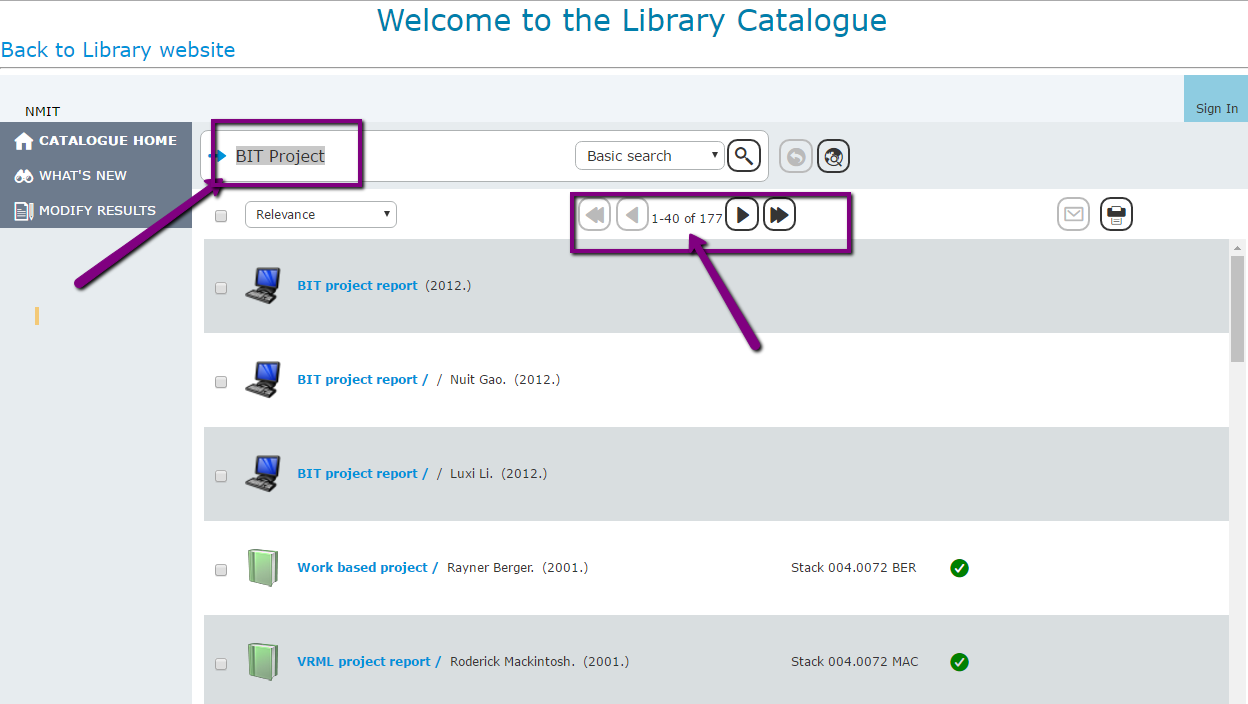Image resolution: width=1248 pixels, height=704 pixels.
Task: Select What's New from the sidebar
Action: click(84, 176)
